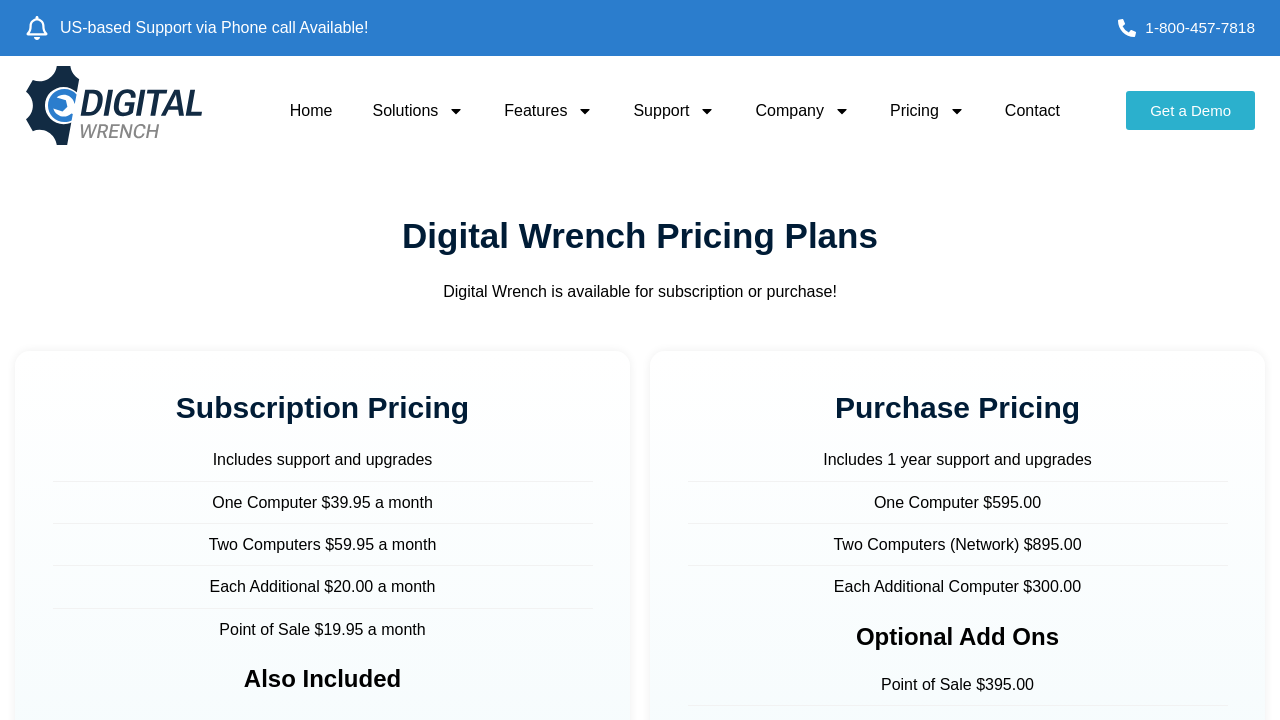Screen dimensions: 1280x720
Task: Click the Subscription Pricing heading
Action: pos(322,408)
